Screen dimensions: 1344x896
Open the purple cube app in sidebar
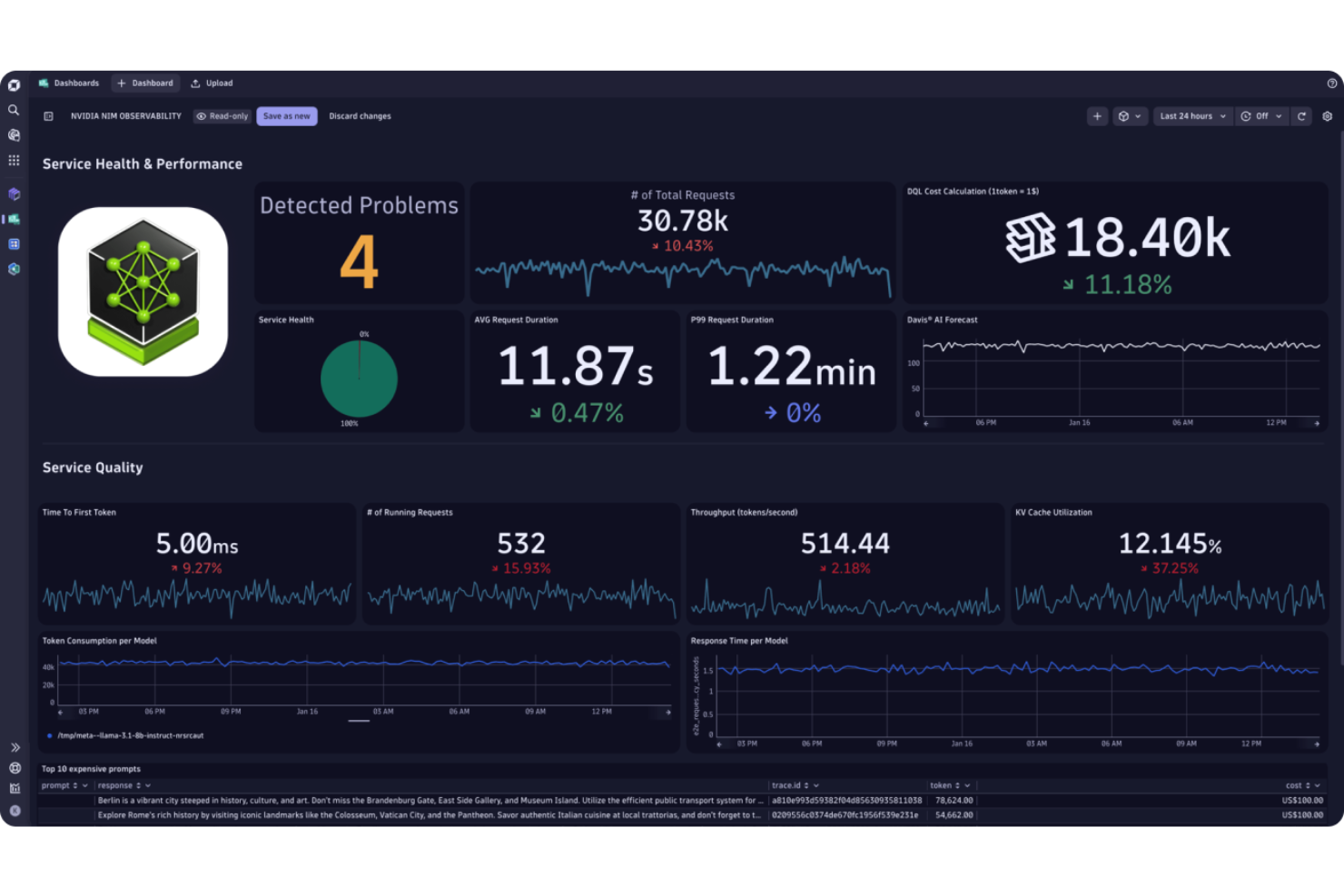coord(14,193)
